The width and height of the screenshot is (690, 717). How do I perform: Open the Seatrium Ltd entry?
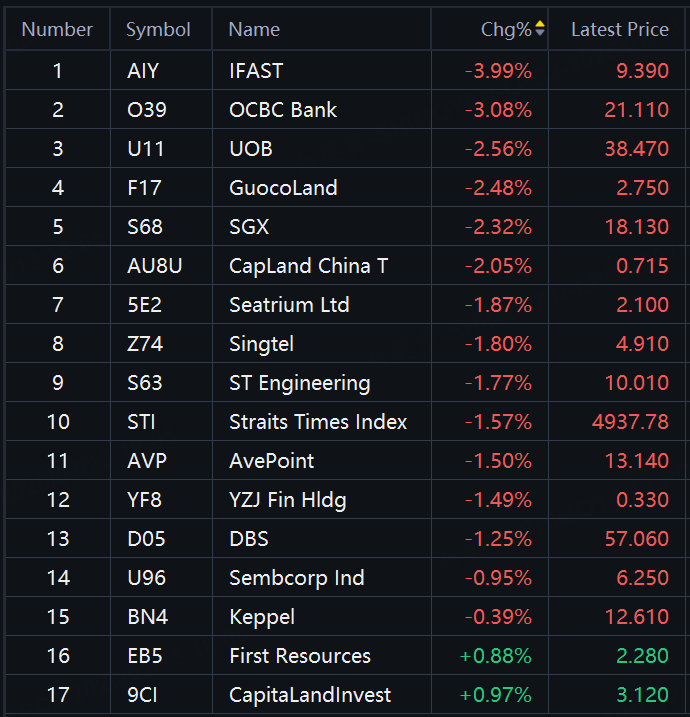pyautogui.click(x=289, y=305)
